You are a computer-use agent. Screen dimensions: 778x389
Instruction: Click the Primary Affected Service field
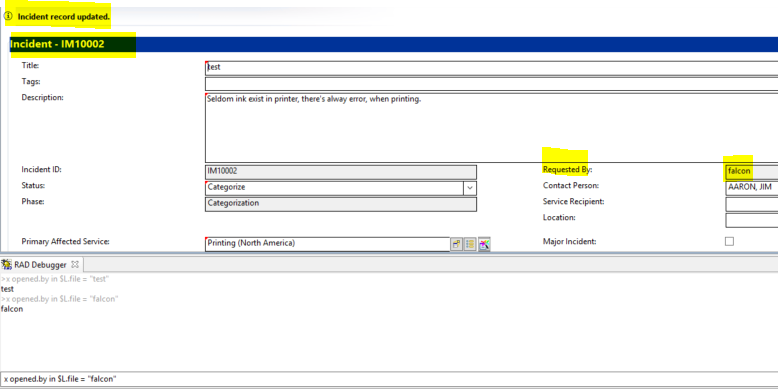coord(327,244)
